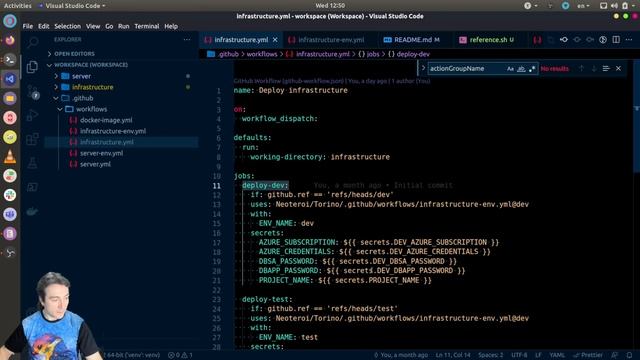This screenshot has height=360, width=640.
Task: Open the Extensions view
Action: tap(32, 139)
